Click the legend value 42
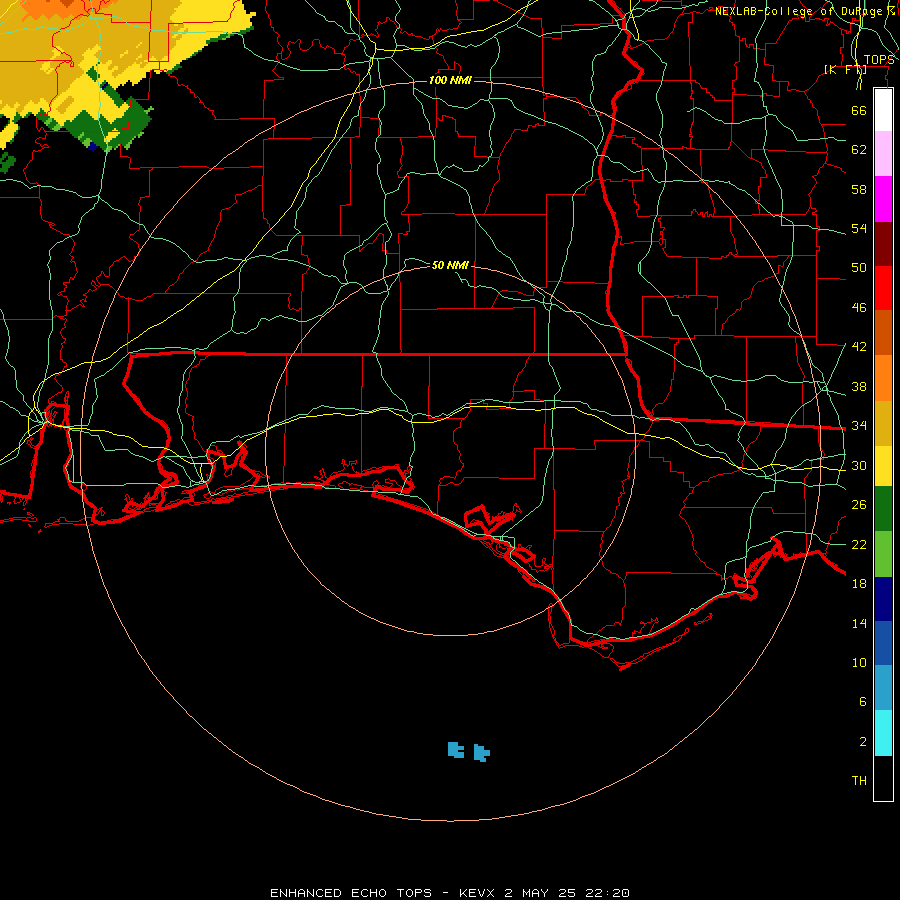The width and height of the screenshot is (900, 900). [x=859, y=347]
